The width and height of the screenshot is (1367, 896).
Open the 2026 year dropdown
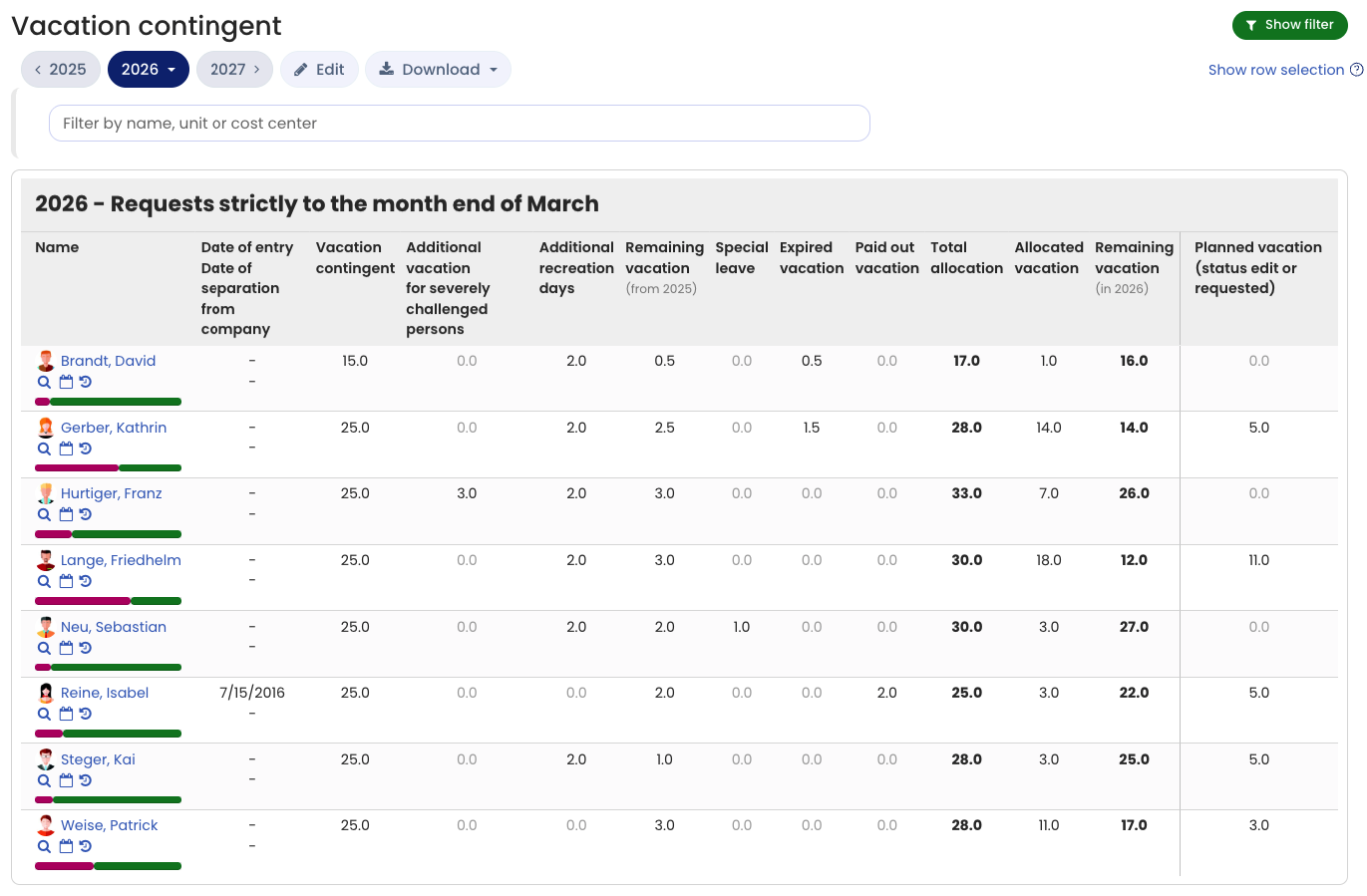click(149, 70)
